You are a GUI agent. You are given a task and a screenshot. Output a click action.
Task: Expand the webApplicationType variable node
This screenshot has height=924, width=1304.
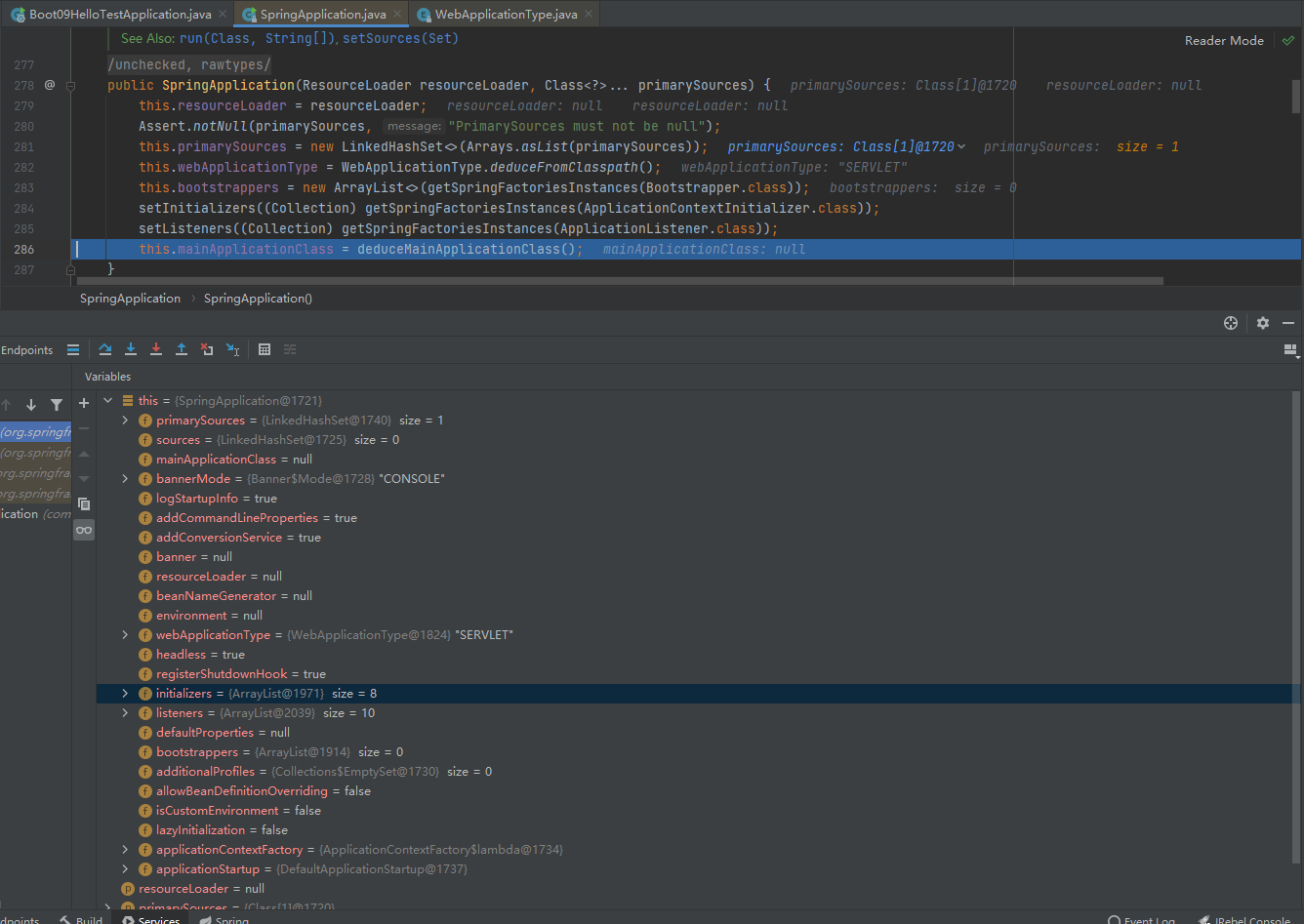coord(125,635)
